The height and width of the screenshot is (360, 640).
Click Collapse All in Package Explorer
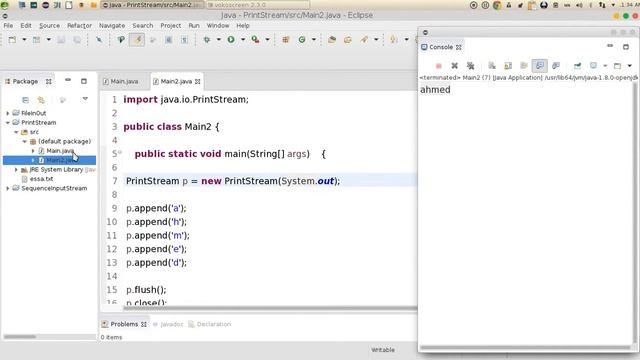[25, 100]
